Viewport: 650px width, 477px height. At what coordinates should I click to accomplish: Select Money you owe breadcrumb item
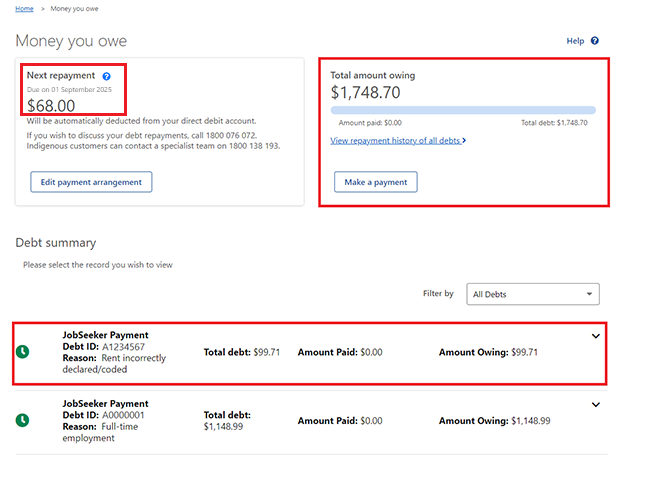click(x=73, y=9)
